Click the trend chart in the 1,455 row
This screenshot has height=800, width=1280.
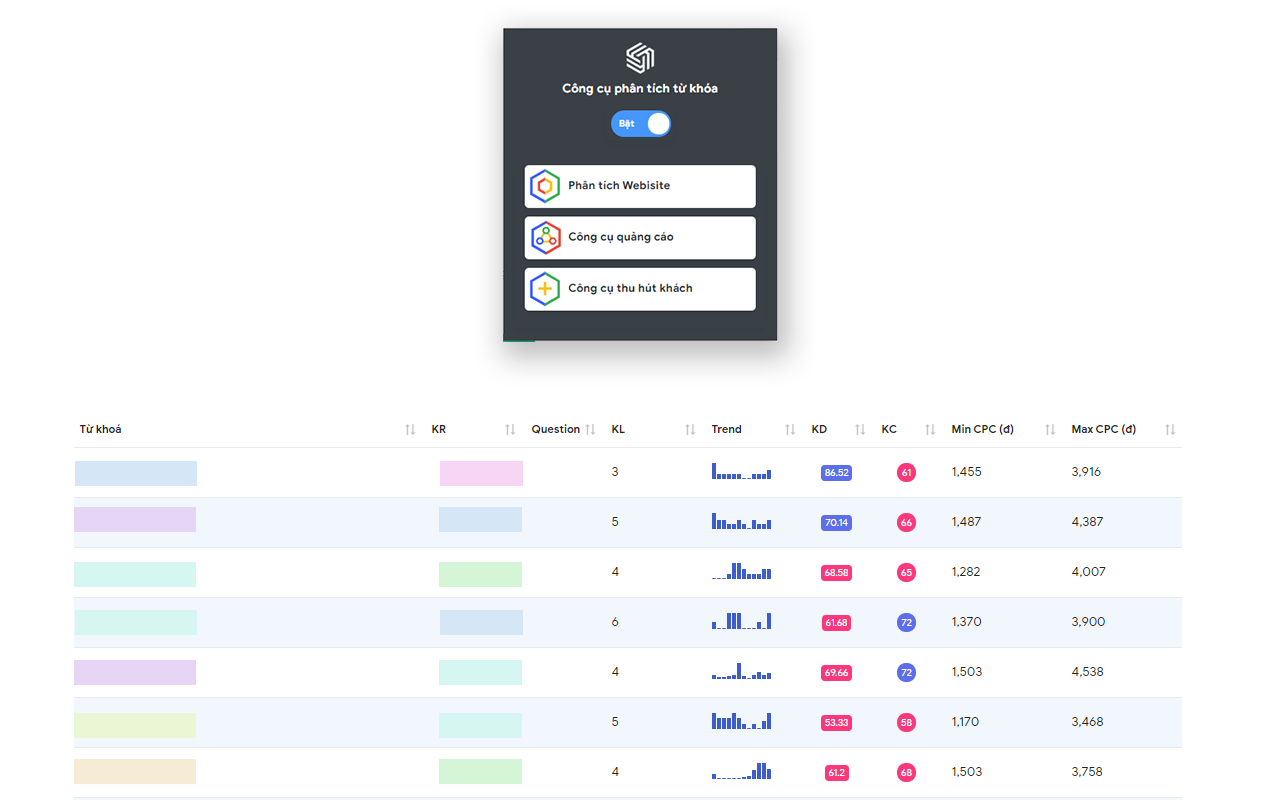point(741,471)
